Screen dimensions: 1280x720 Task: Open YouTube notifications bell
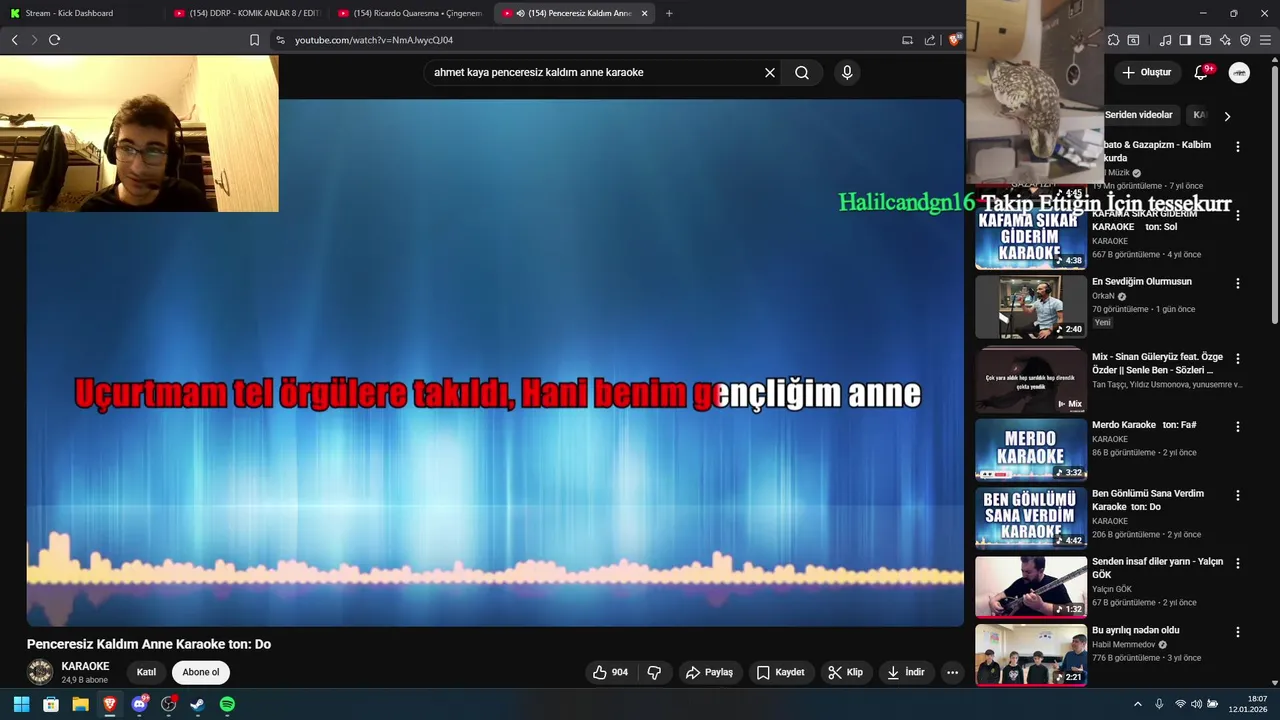pyautogui.click(x=1201, y=72)
